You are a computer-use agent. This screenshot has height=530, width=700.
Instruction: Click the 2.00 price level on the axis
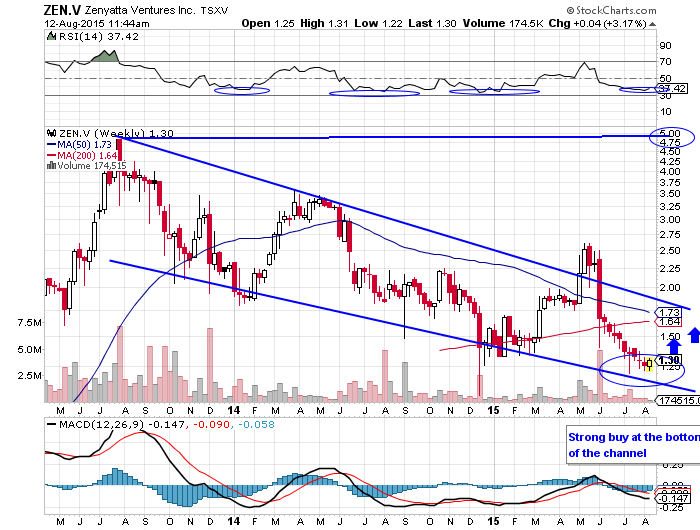(670, 288)
